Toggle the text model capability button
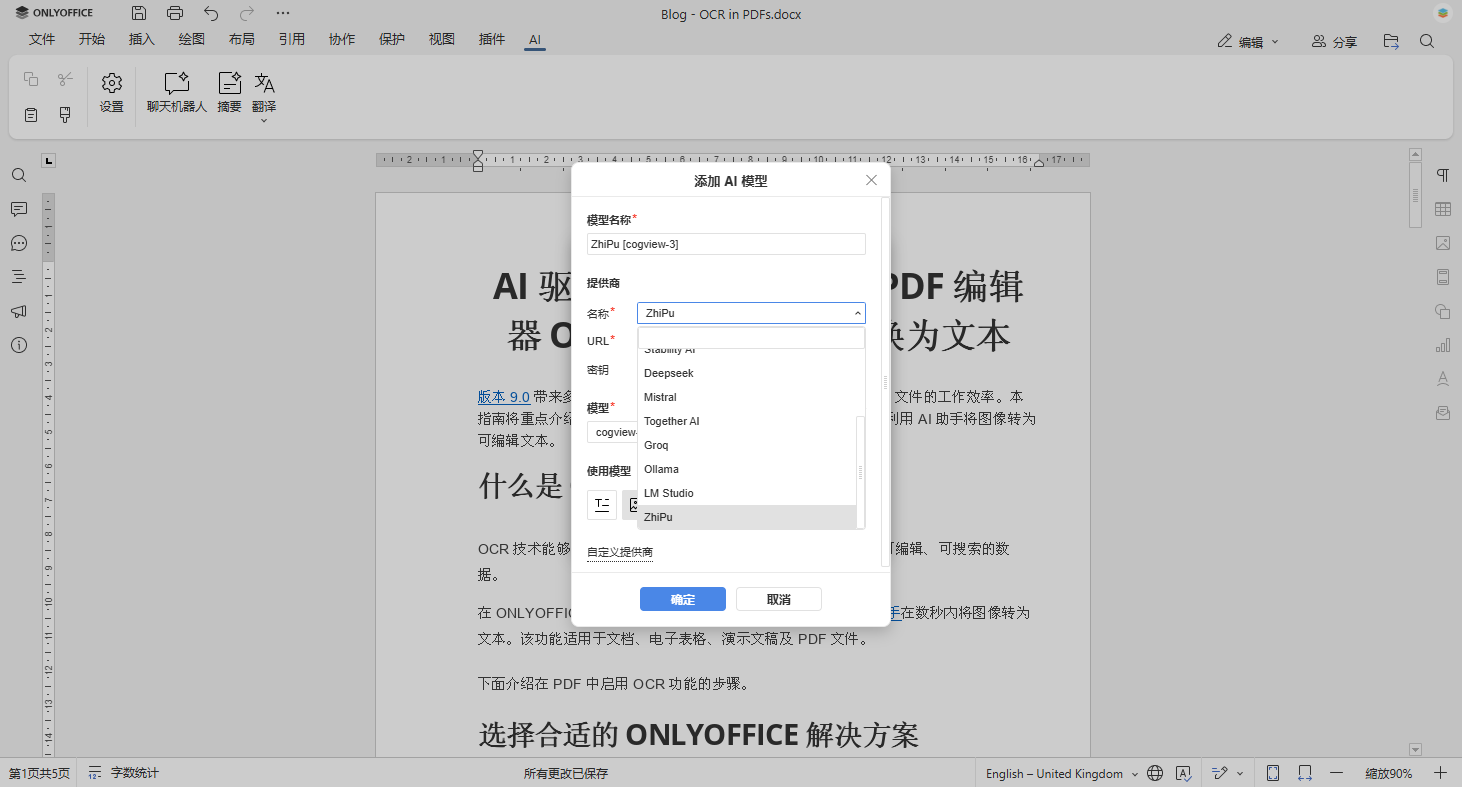 coord(602,505)
